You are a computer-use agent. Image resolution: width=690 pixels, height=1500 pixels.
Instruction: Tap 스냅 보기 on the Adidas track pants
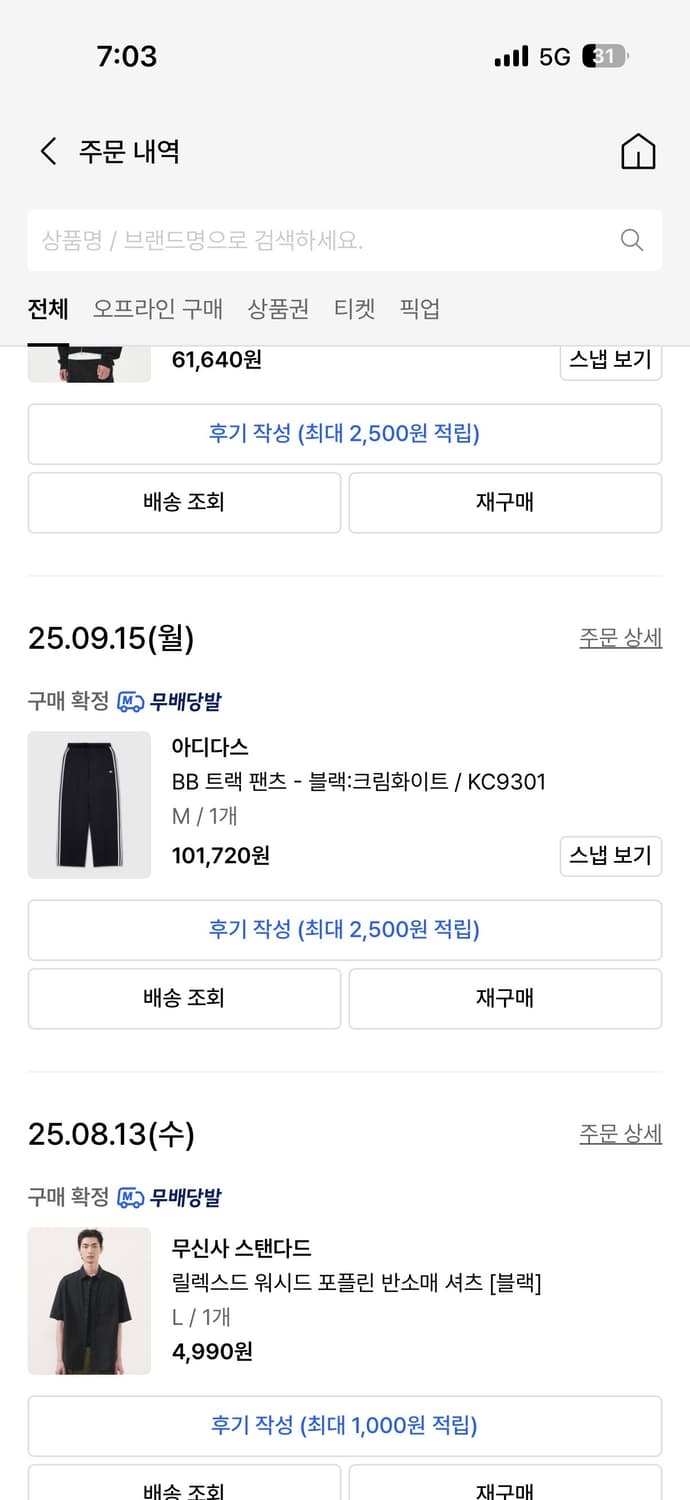click(610, 856)
